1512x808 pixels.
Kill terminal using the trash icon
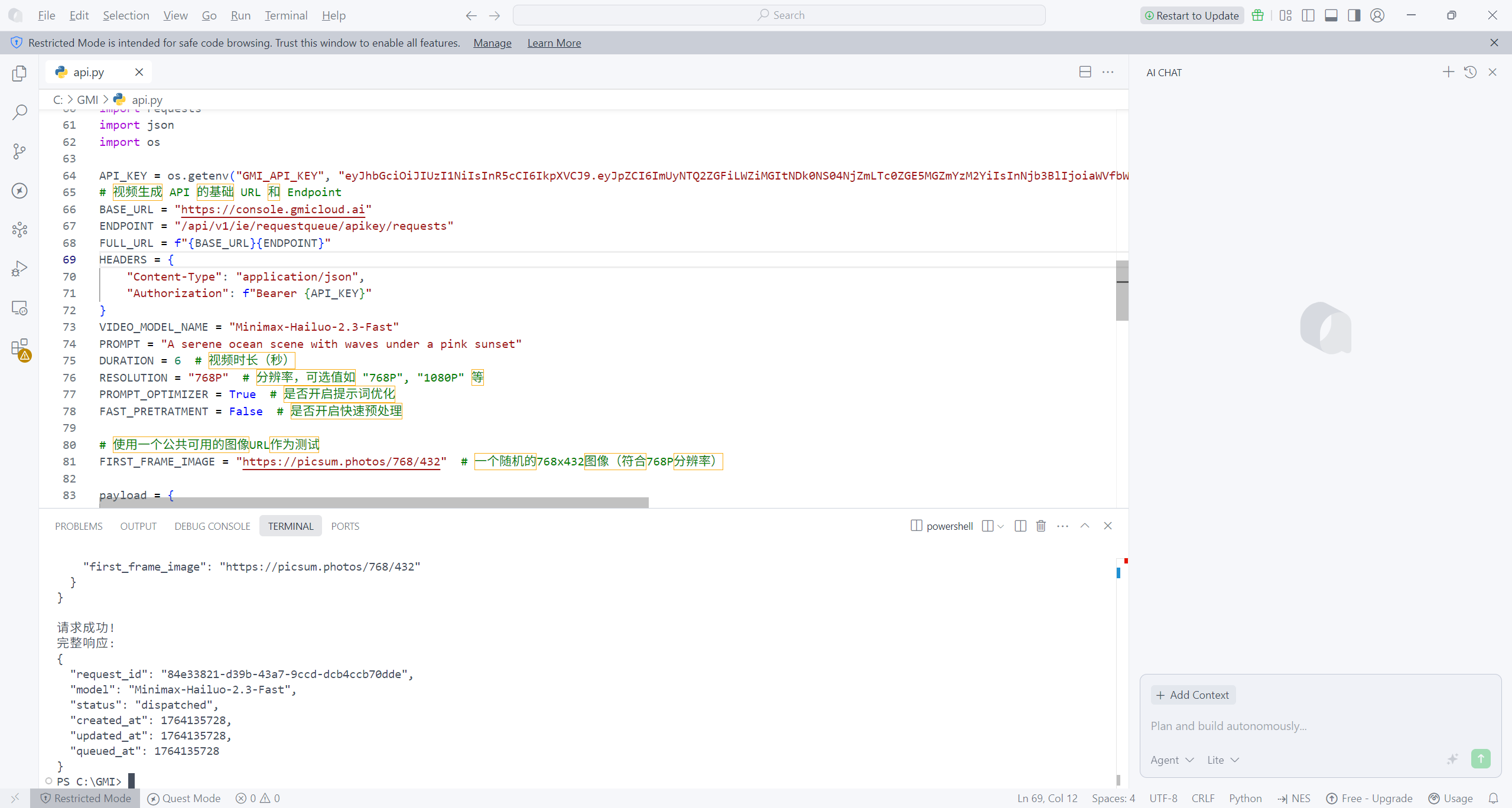point(1040,526)
